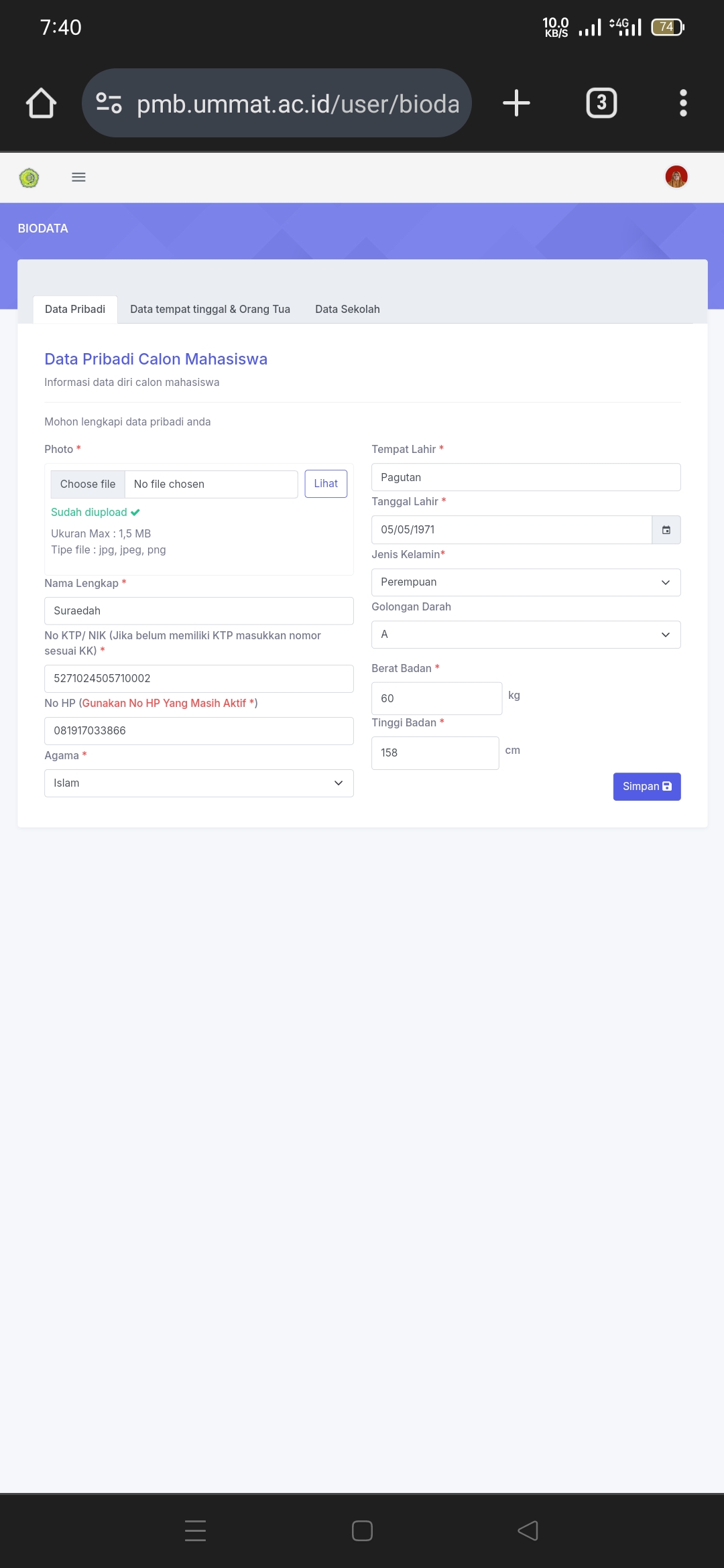This screenshot has height=1568, width=724.
Task: Expand the Agama dropdown
Action: [198, 783]
